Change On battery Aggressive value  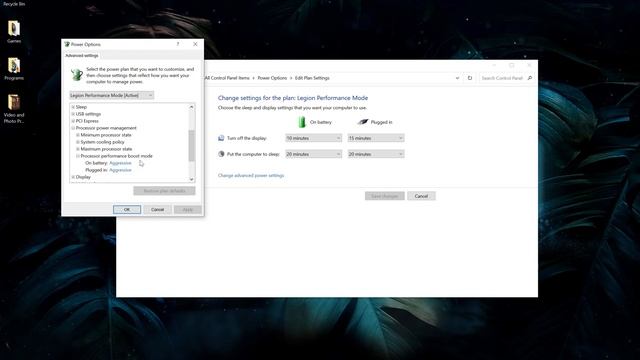120,163
